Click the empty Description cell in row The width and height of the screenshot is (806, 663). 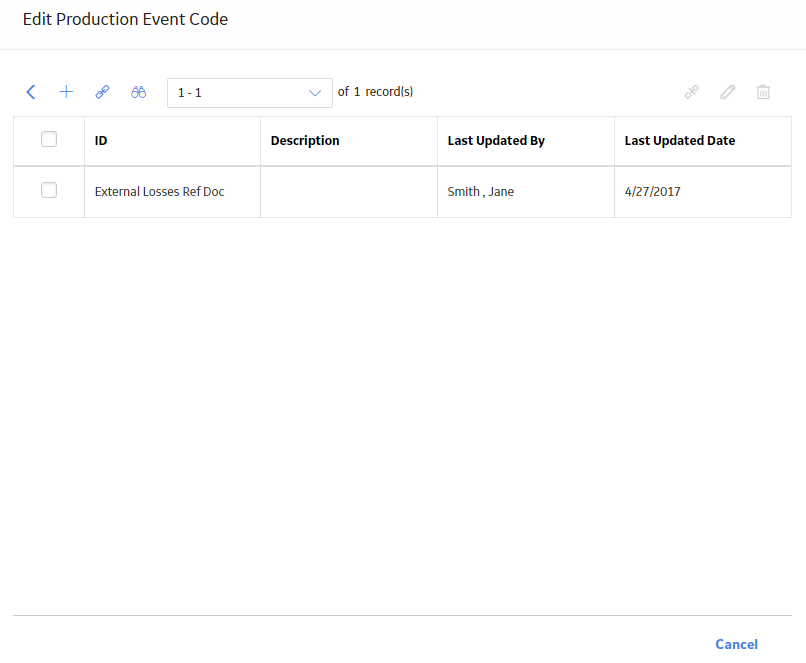pyautogui.click(x=349, y=192)
